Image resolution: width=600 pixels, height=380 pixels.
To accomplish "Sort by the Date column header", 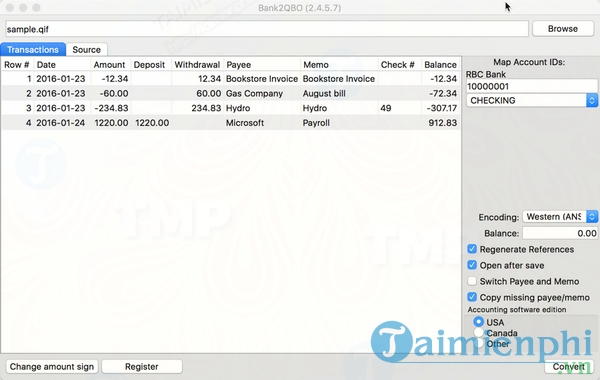I will [62, 65].
